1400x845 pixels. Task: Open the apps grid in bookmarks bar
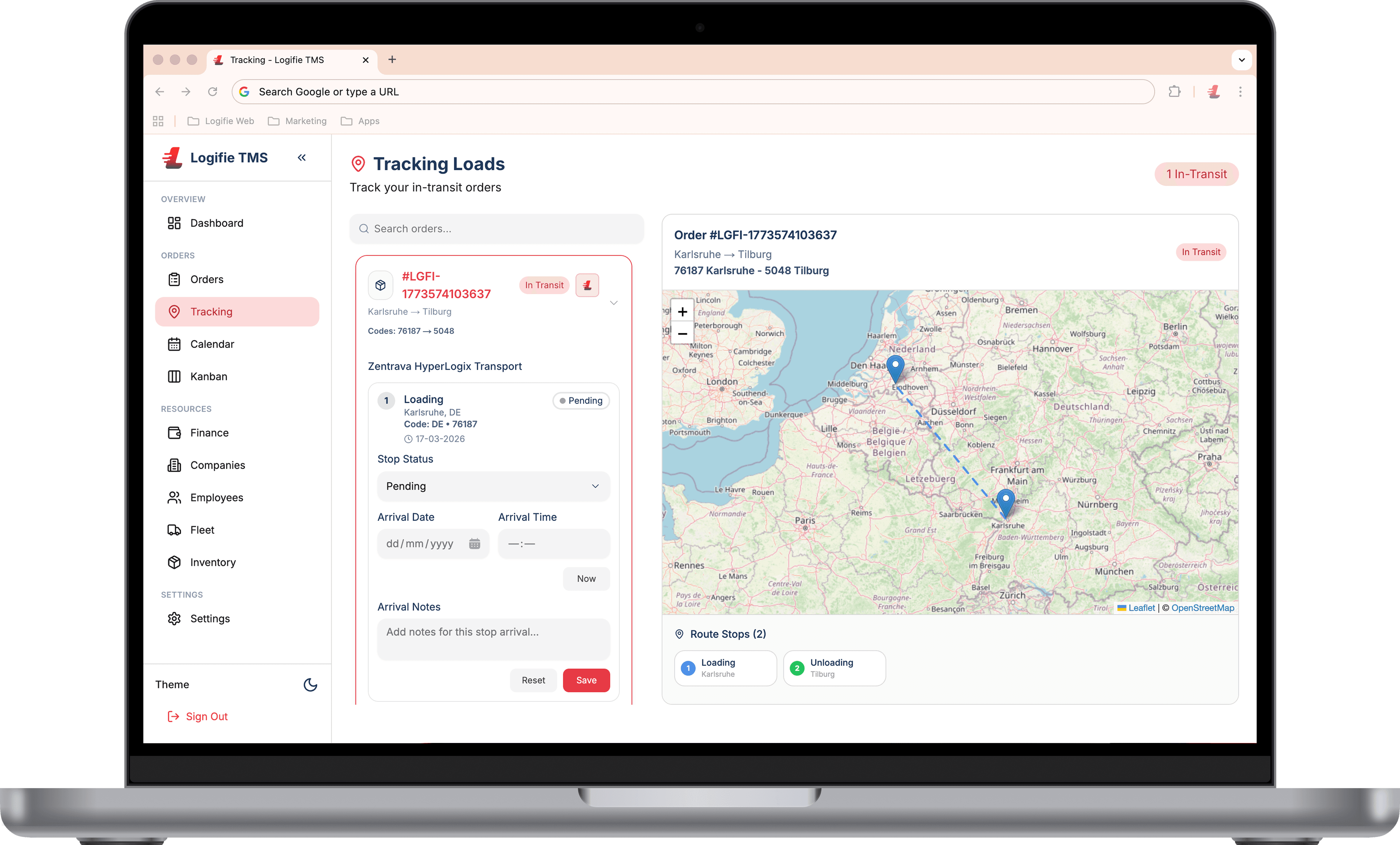click(158, 121)
